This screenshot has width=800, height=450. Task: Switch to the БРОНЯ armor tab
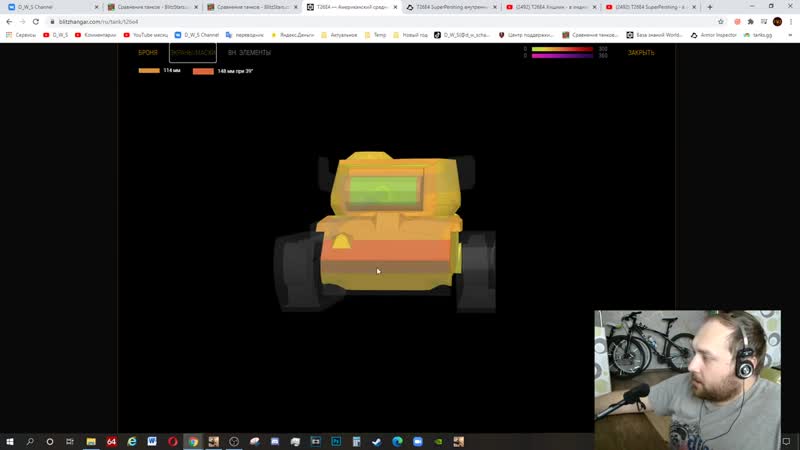148,52
